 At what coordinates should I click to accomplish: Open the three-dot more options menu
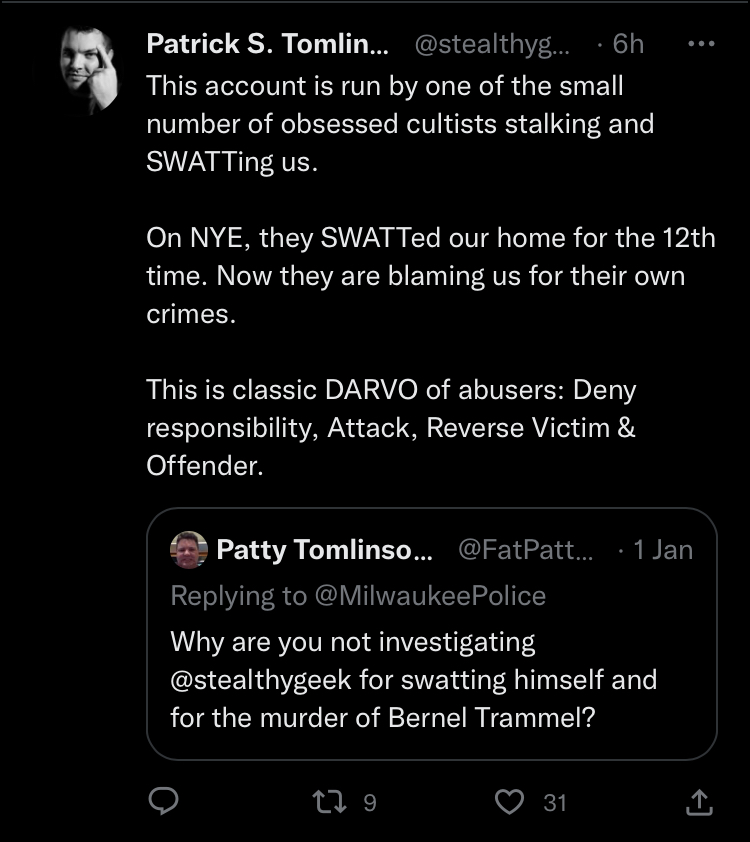(x=701, y=43)
